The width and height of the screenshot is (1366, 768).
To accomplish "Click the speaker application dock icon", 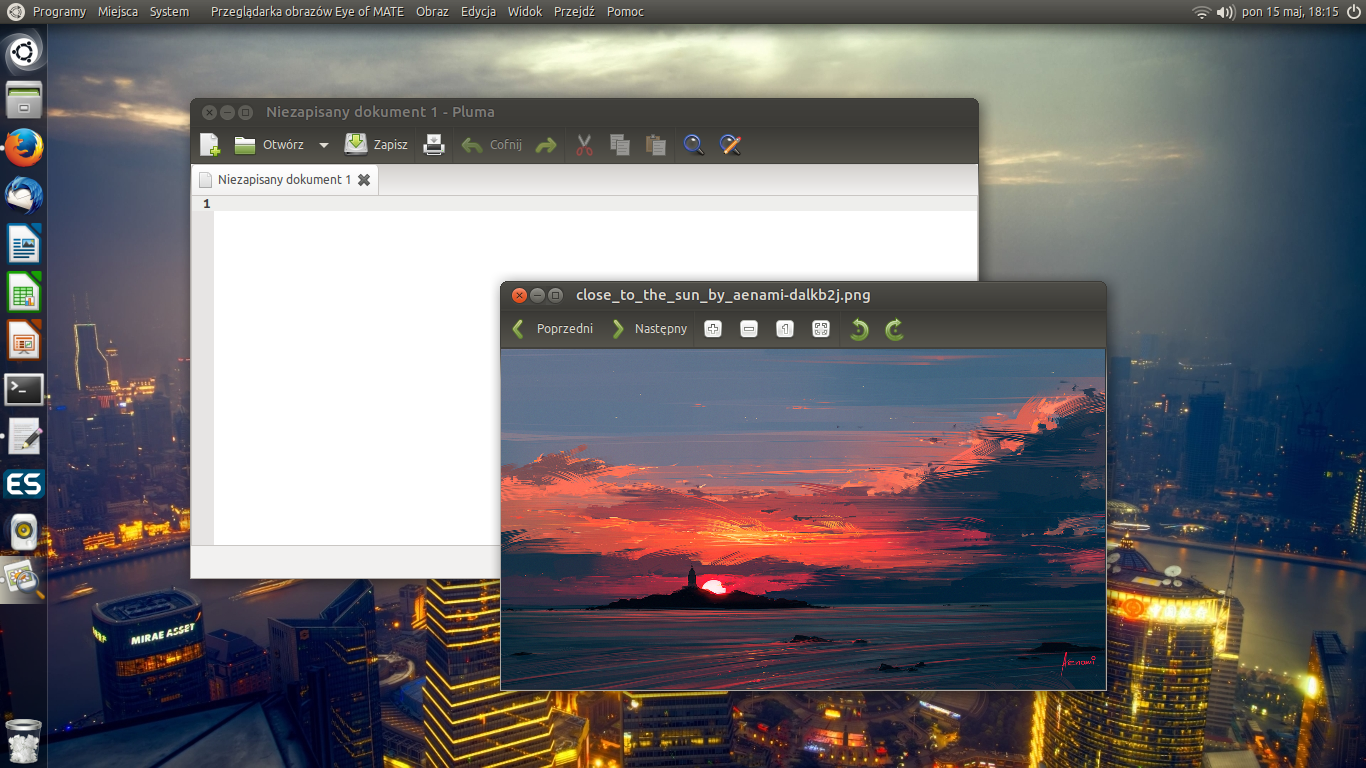I will [x=24, y=532].
